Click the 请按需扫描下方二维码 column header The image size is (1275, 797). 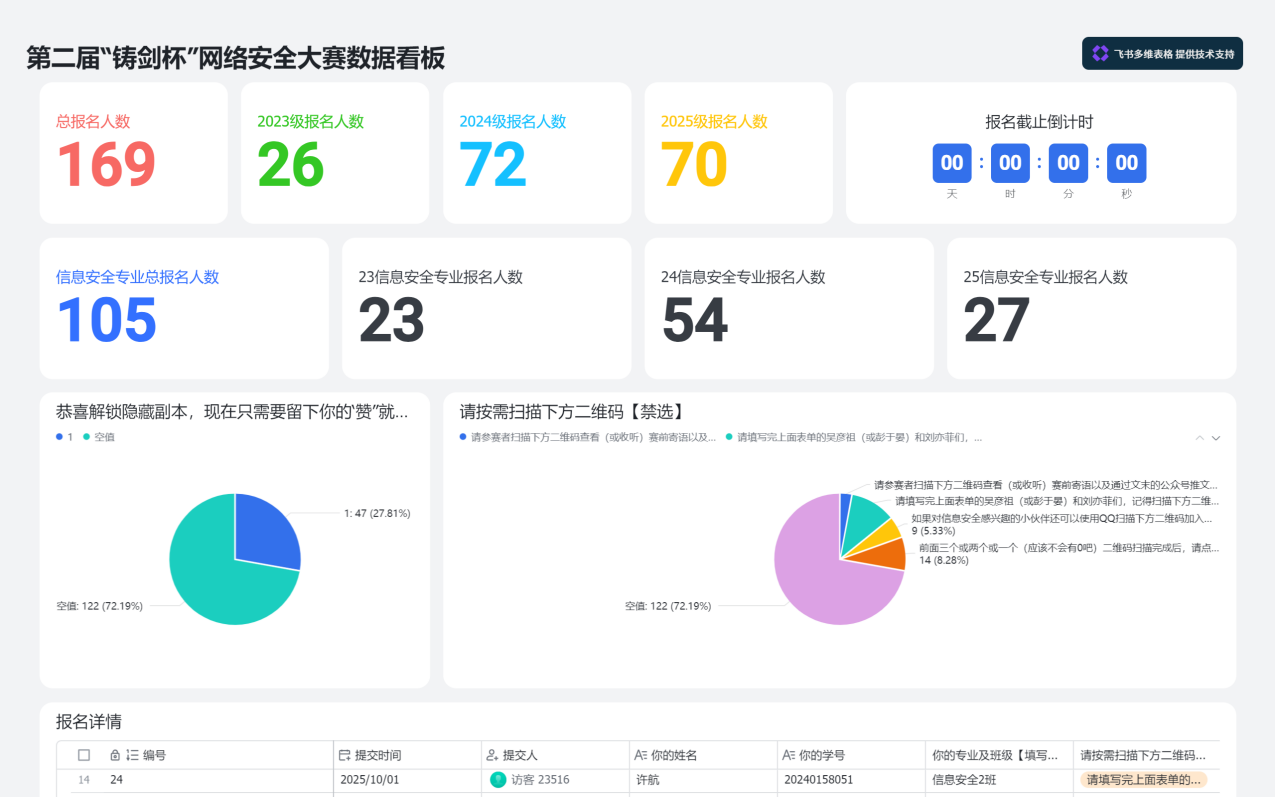(x=1143, y=756)
